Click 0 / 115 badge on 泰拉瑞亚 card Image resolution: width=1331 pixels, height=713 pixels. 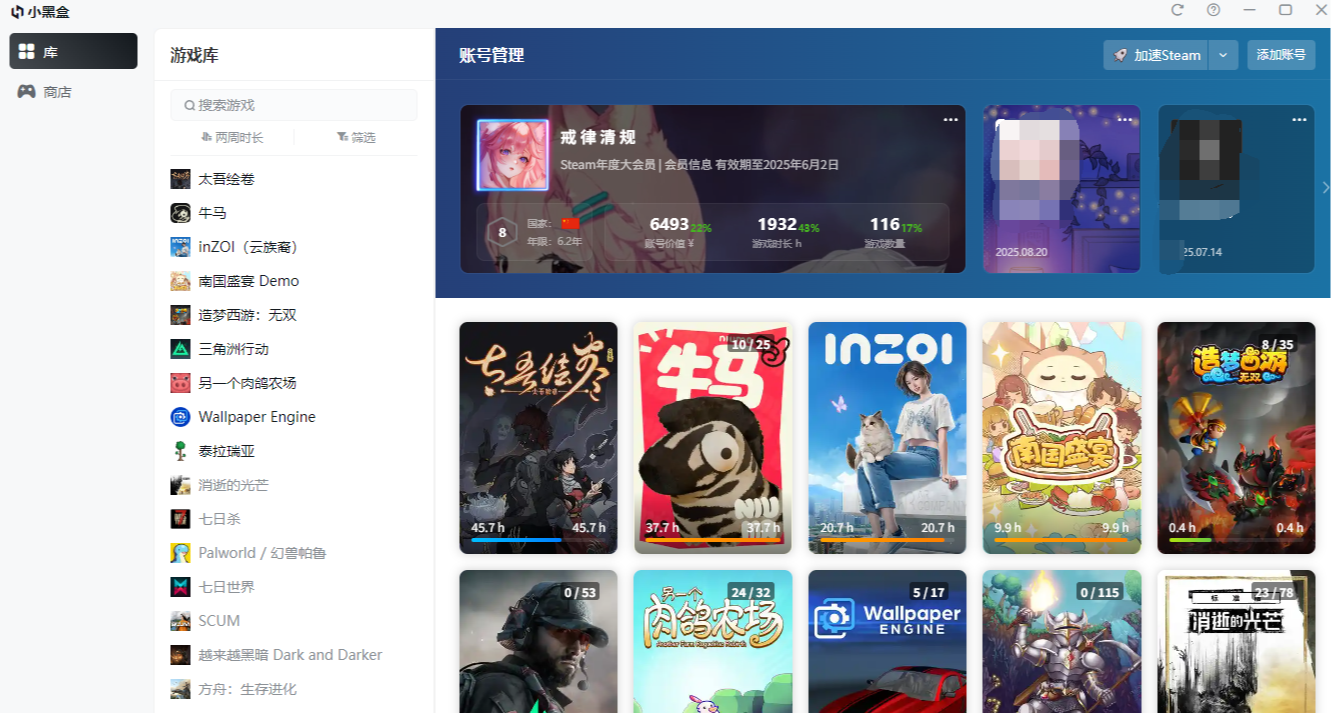[x=1100, y=592]
